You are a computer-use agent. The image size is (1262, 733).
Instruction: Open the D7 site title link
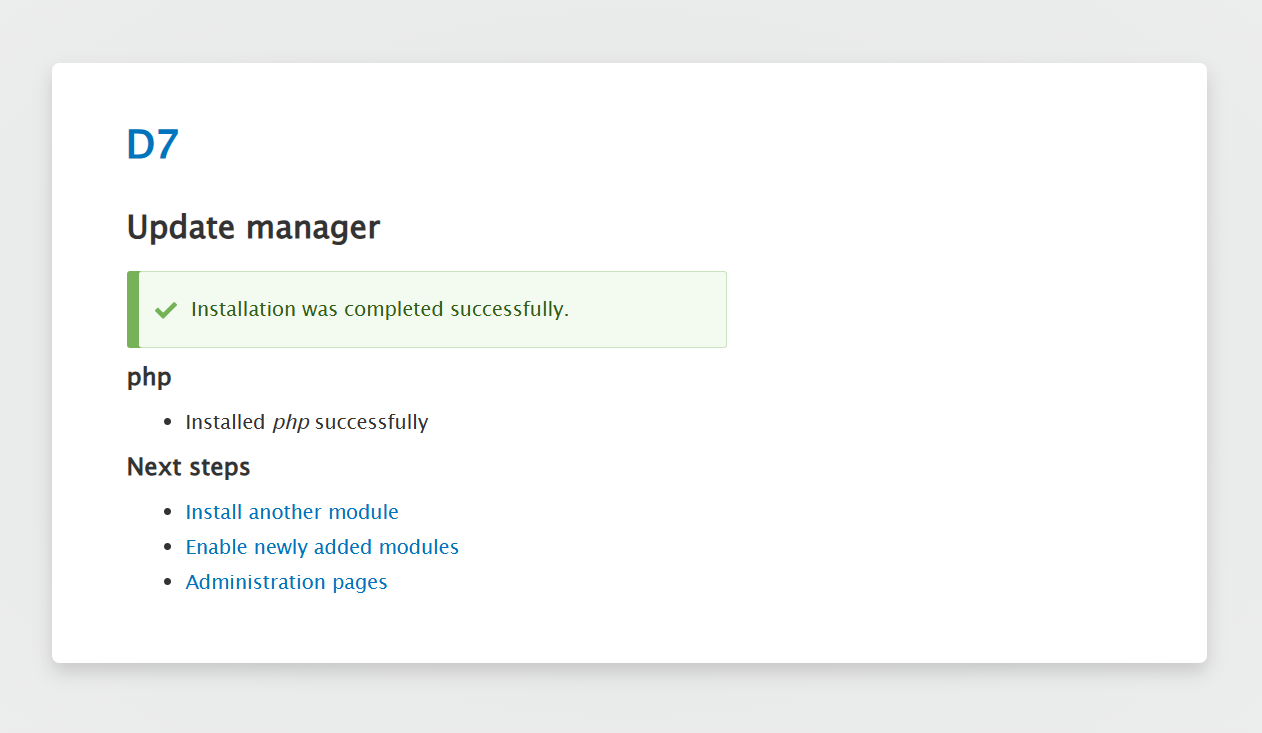[x=152, y=145]
